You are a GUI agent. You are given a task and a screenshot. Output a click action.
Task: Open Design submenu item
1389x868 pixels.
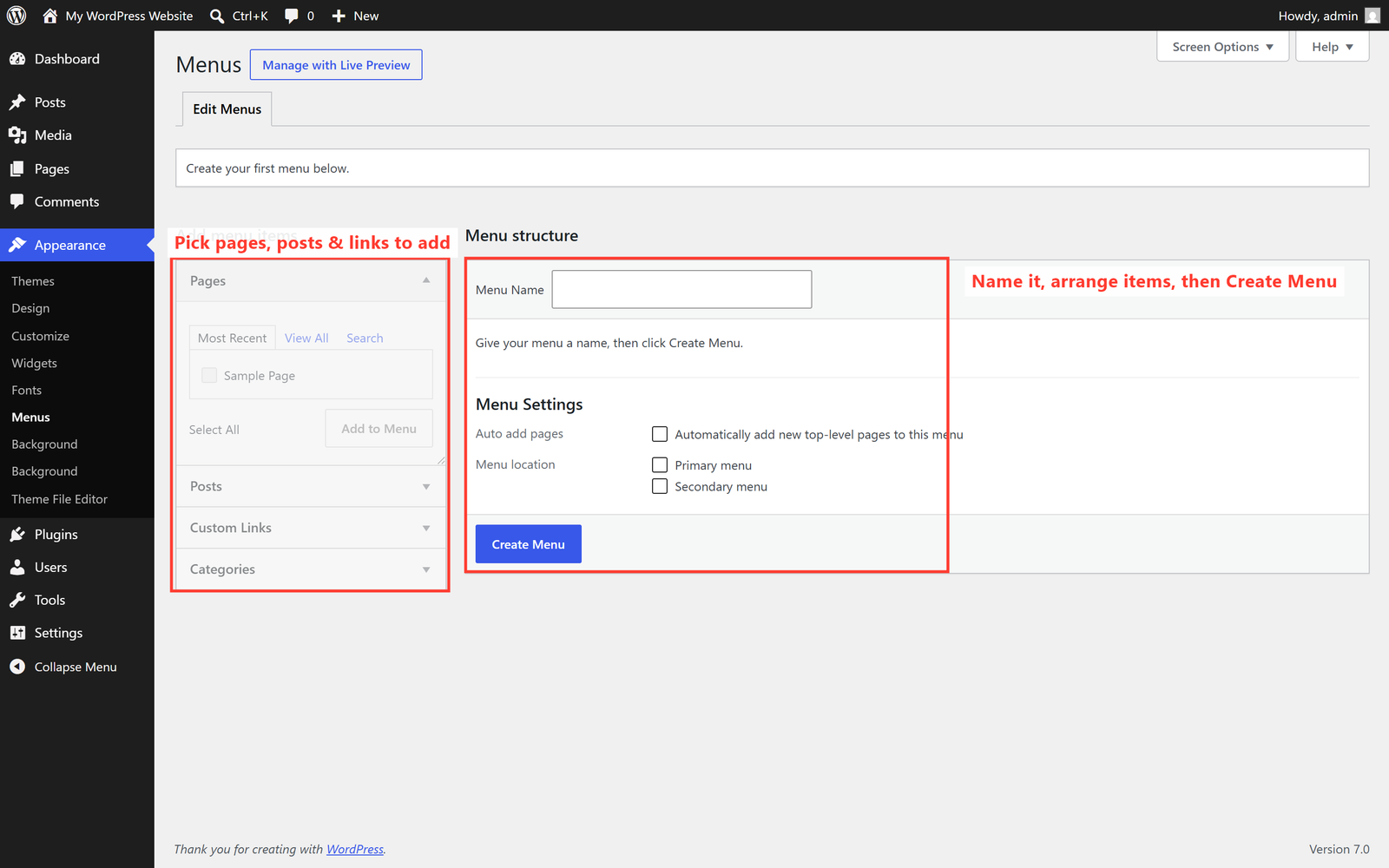click(30, 308)
